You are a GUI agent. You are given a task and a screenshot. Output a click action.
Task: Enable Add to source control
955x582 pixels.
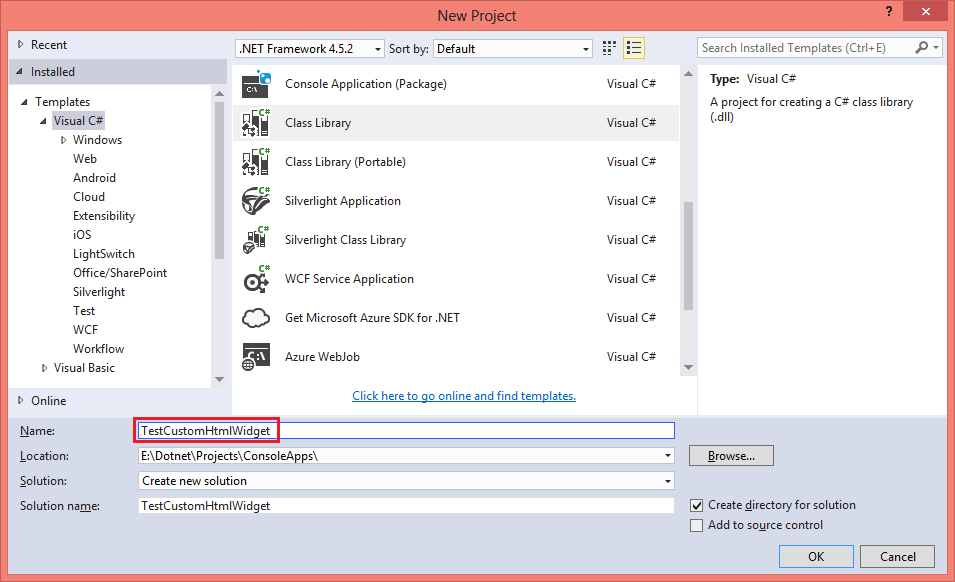point(696,524)
